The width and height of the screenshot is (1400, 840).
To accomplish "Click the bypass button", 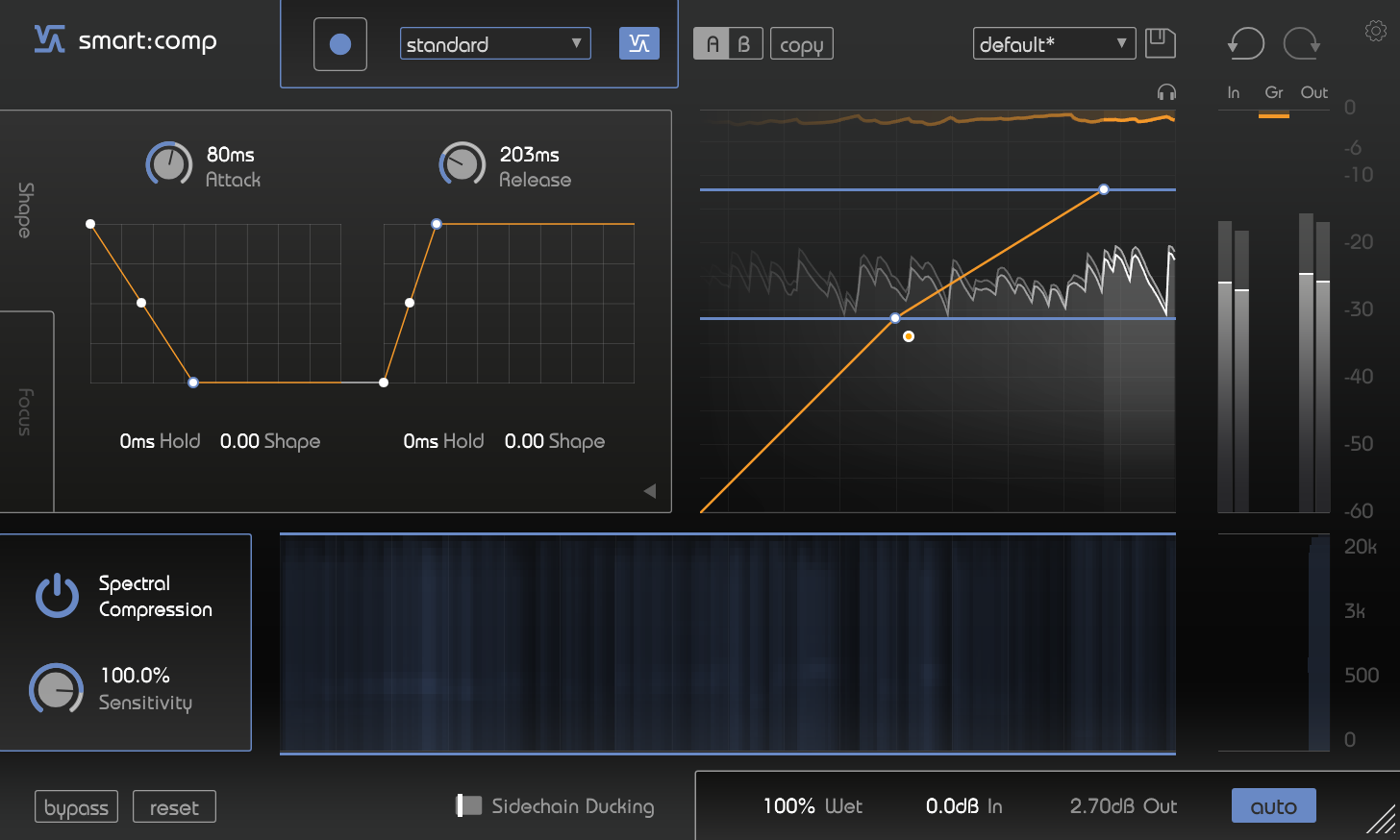I will (76, 807).
